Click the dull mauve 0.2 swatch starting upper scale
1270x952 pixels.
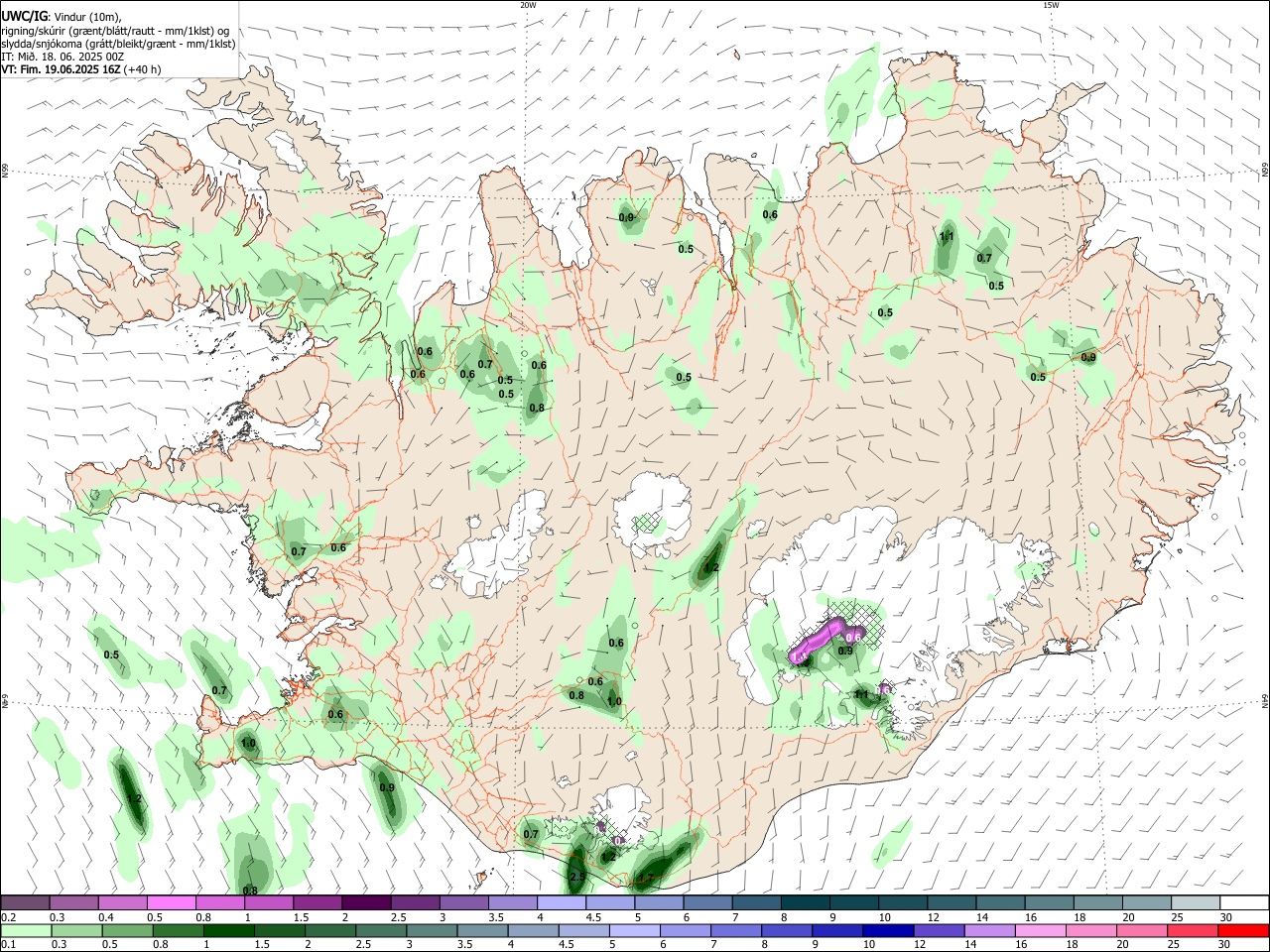click(x=26, y=902)
